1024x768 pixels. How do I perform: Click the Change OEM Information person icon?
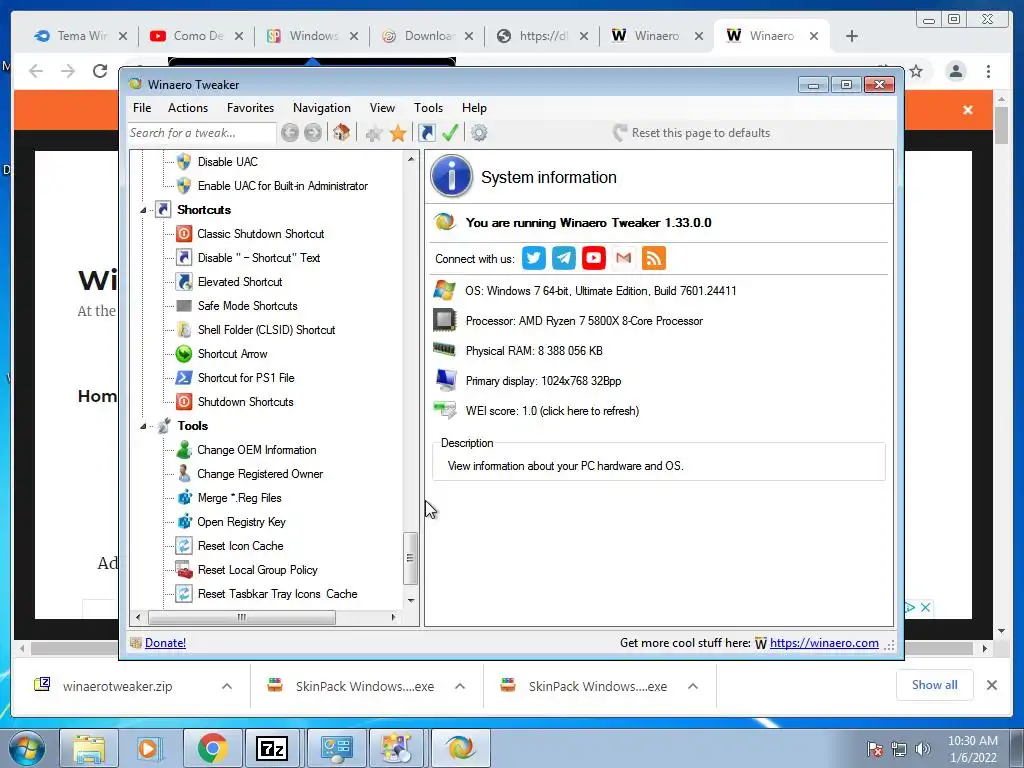(x=184, y=449)
